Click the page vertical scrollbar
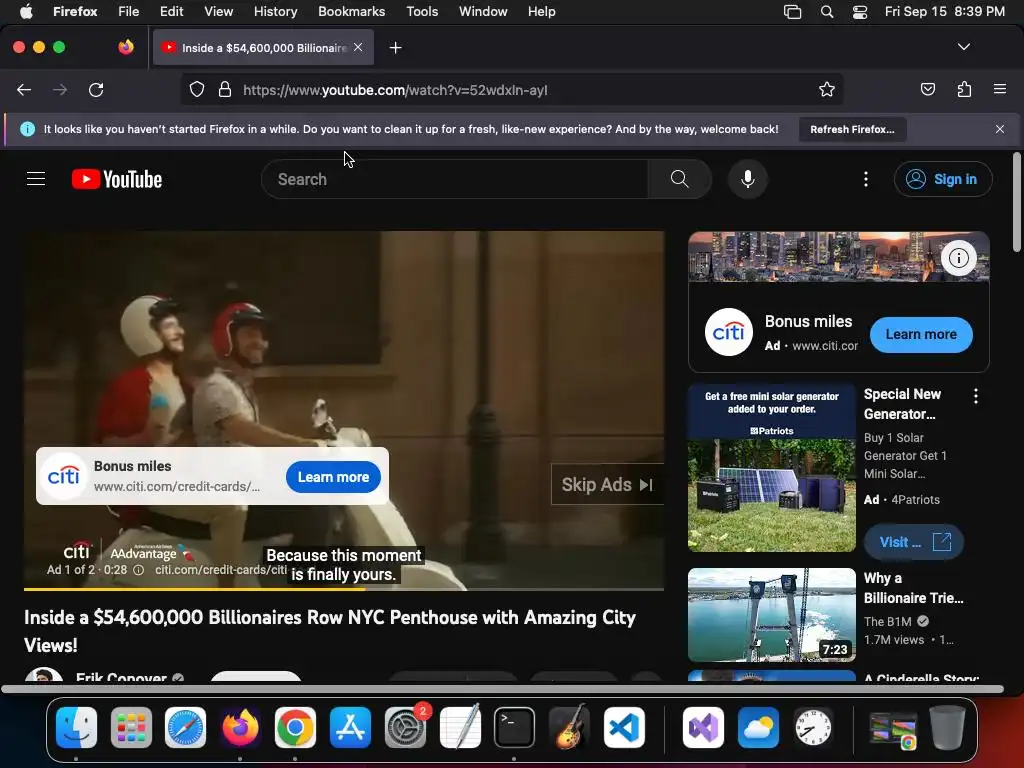This screenshot has width=1024, height=768. 1016,202
